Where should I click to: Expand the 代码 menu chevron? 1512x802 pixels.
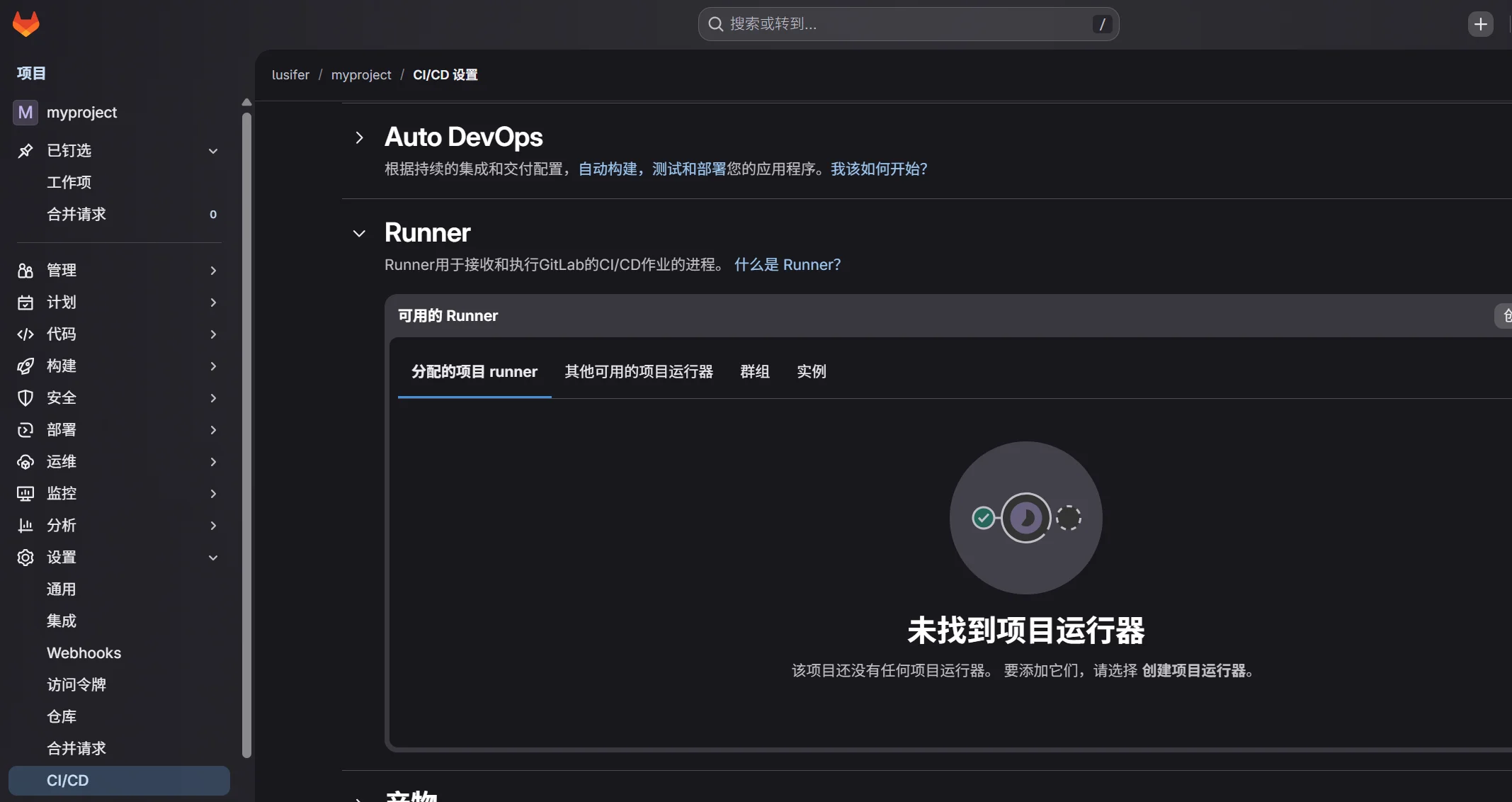[213, 334]
